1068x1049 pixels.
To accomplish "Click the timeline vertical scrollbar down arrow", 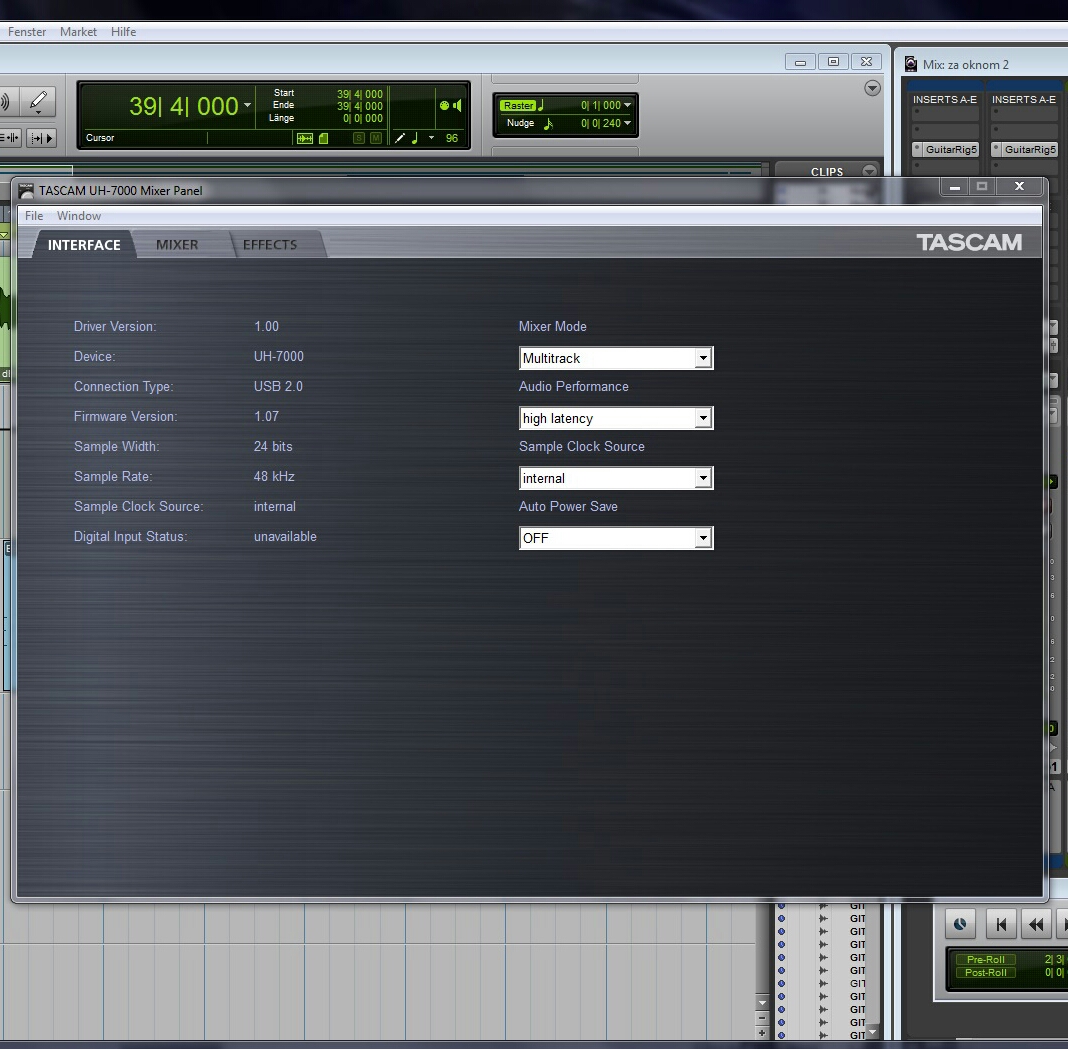I will click(x=762, y=1003).
